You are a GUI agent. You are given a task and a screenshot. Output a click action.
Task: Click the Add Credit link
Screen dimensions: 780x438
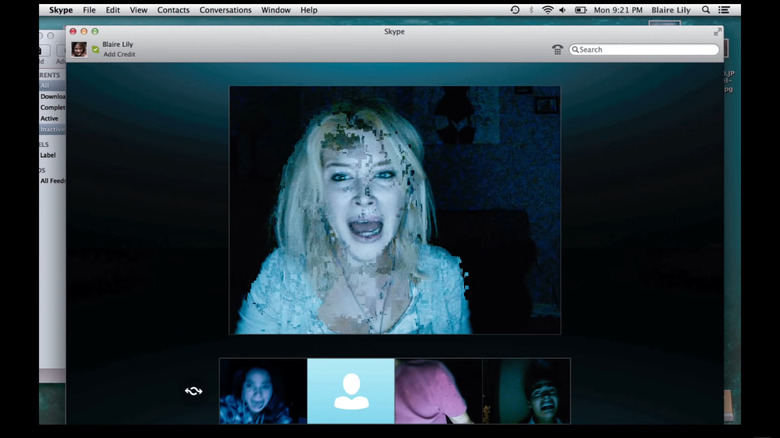[119, 54]
